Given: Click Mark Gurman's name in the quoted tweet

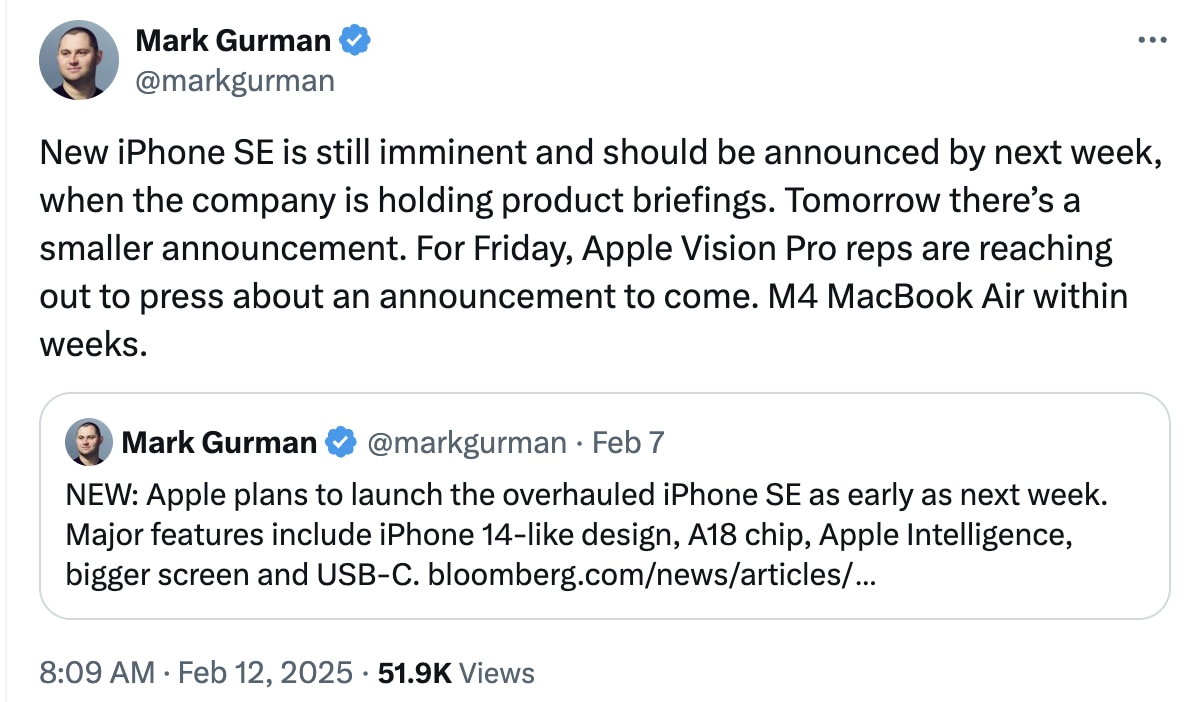Looking at the screenshot, I should (221, 441).
